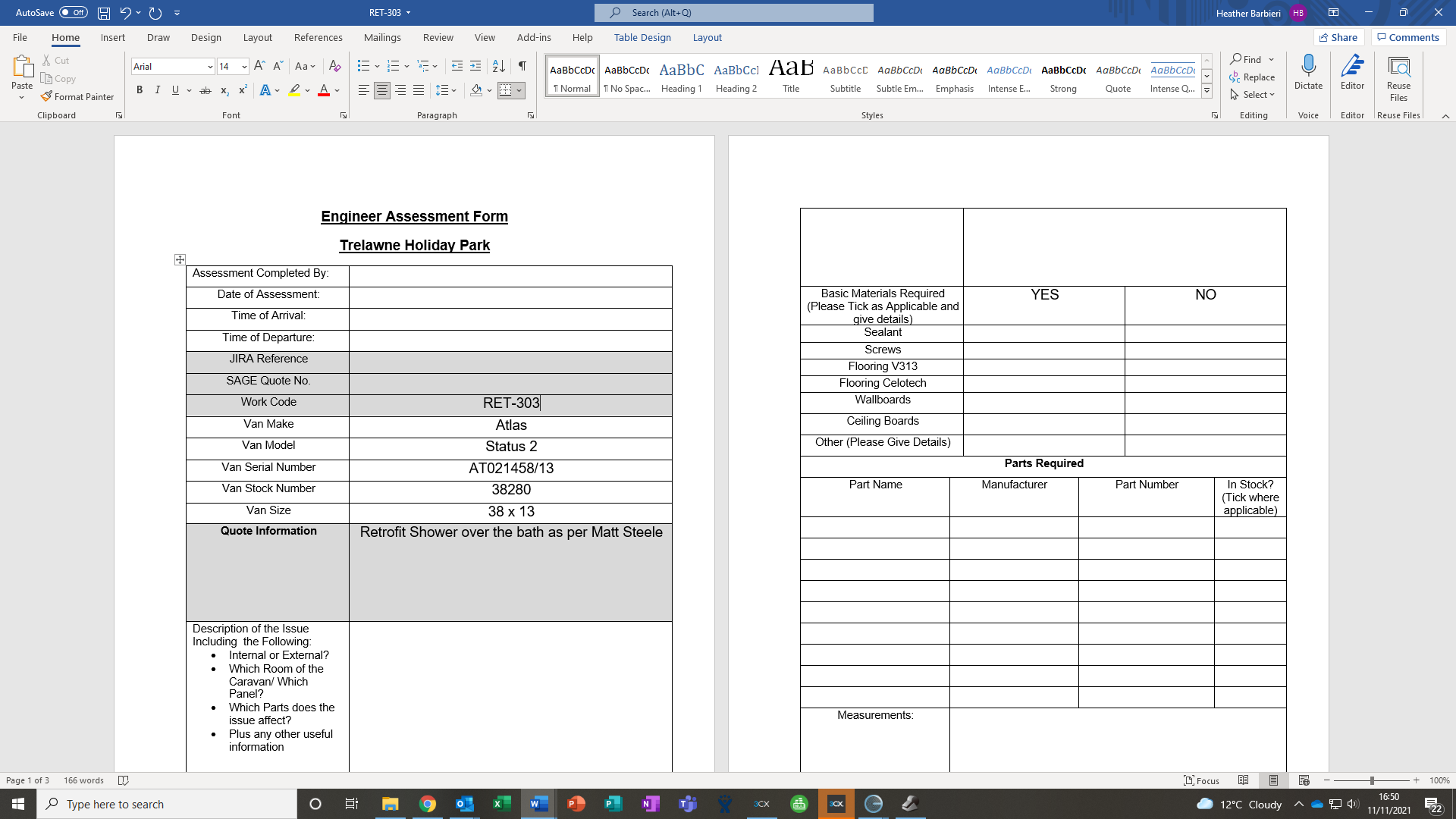Switch to the Table Design tab
This screenshot has width=1456, height=819.
point(642,37)
